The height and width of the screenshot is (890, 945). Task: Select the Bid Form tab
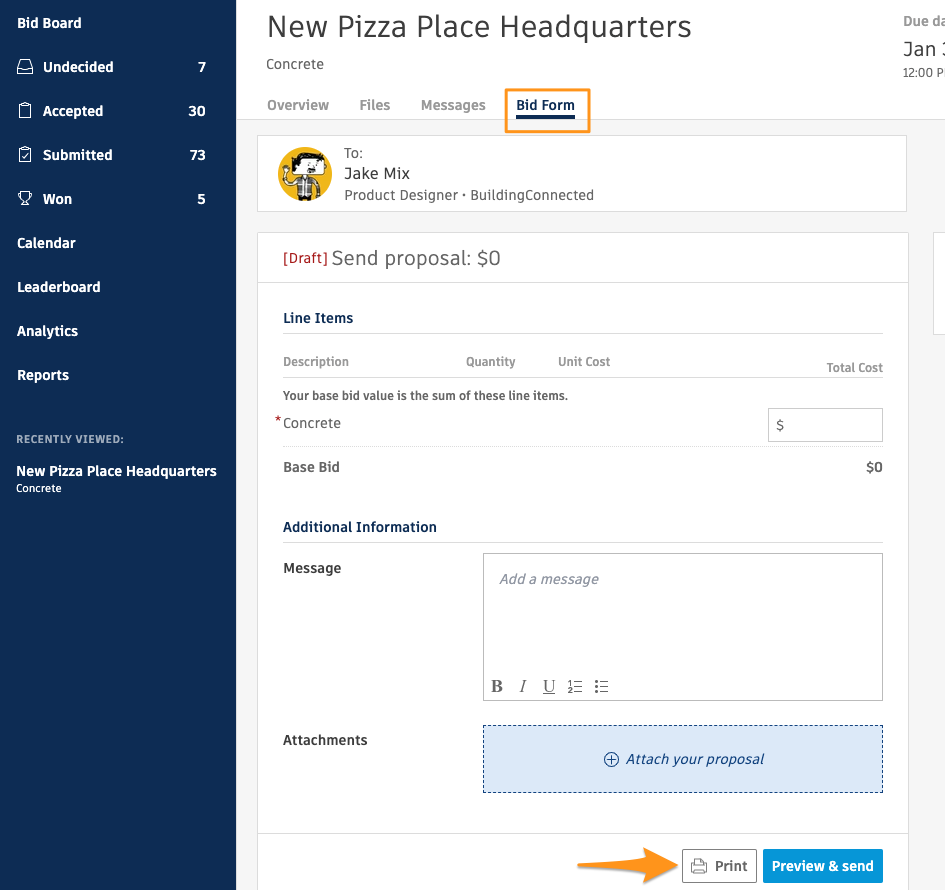[x=545, y=105]
